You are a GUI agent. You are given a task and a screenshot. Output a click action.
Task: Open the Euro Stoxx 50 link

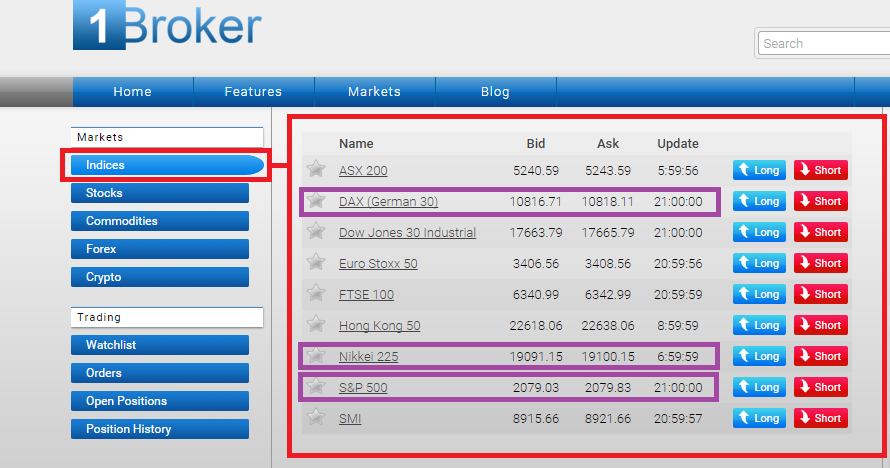(x=378, y=264)
